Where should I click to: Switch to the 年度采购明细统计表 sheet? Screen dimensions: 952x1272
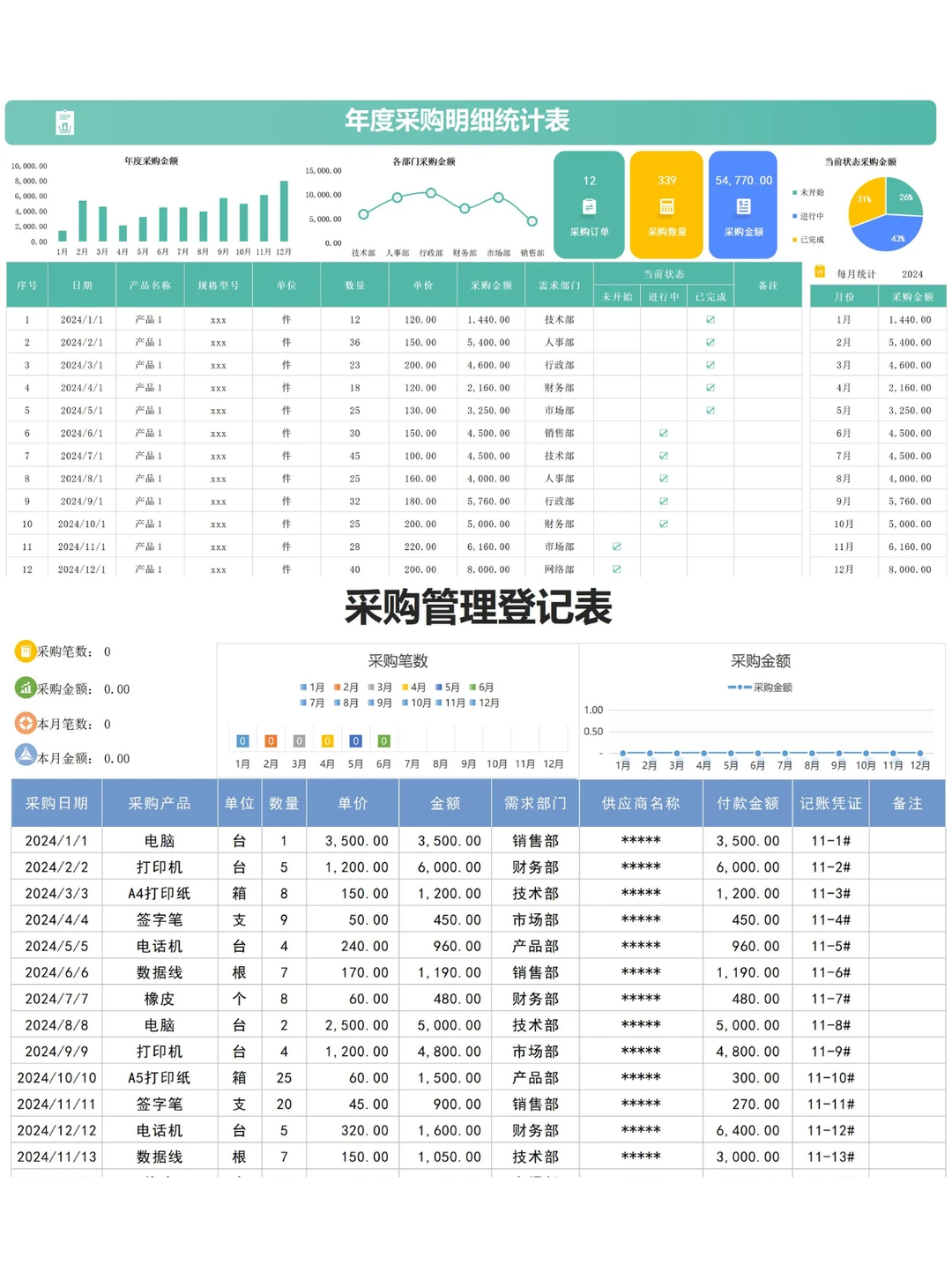458,122
